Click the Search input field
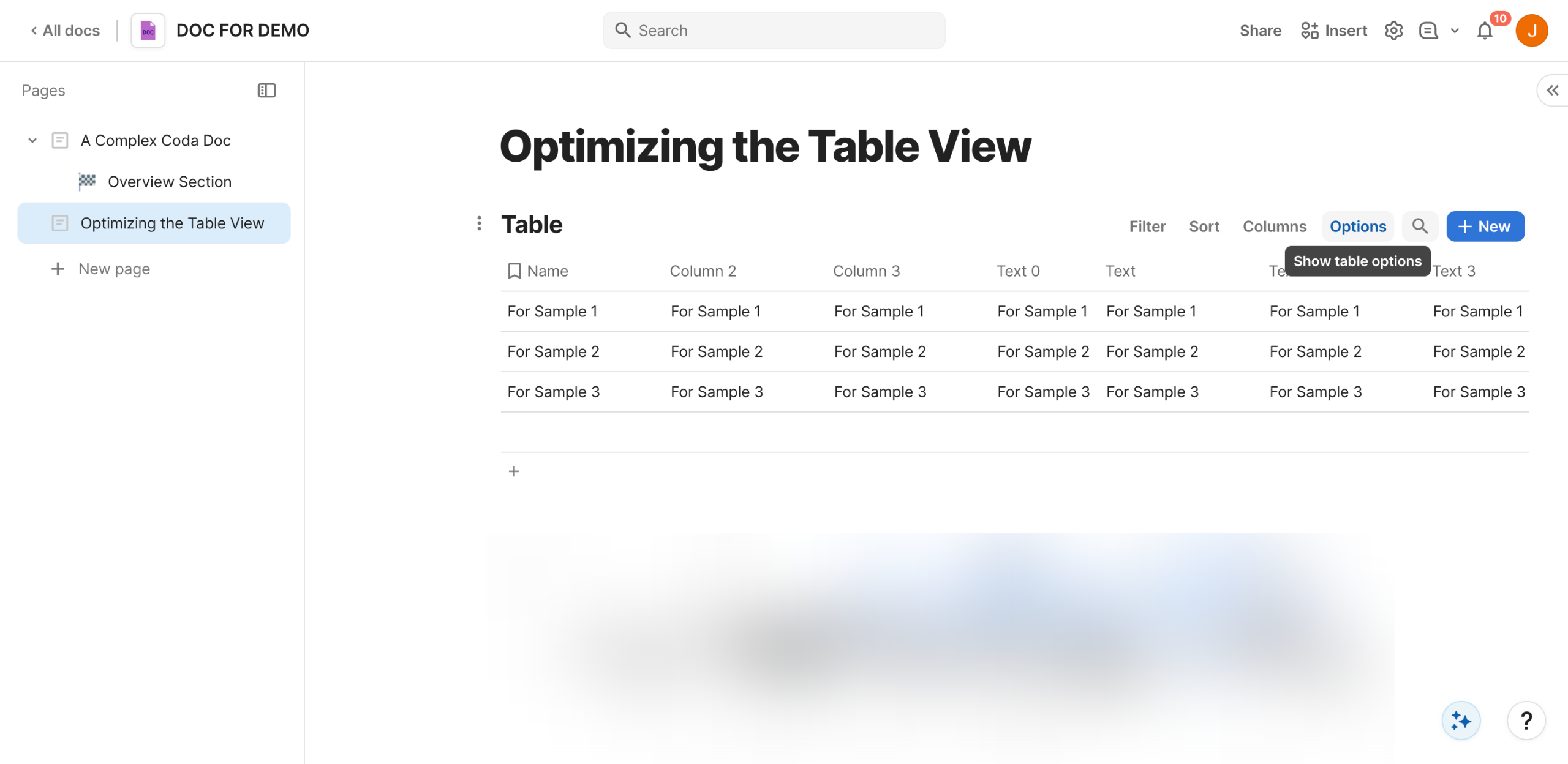 (774, 31)
